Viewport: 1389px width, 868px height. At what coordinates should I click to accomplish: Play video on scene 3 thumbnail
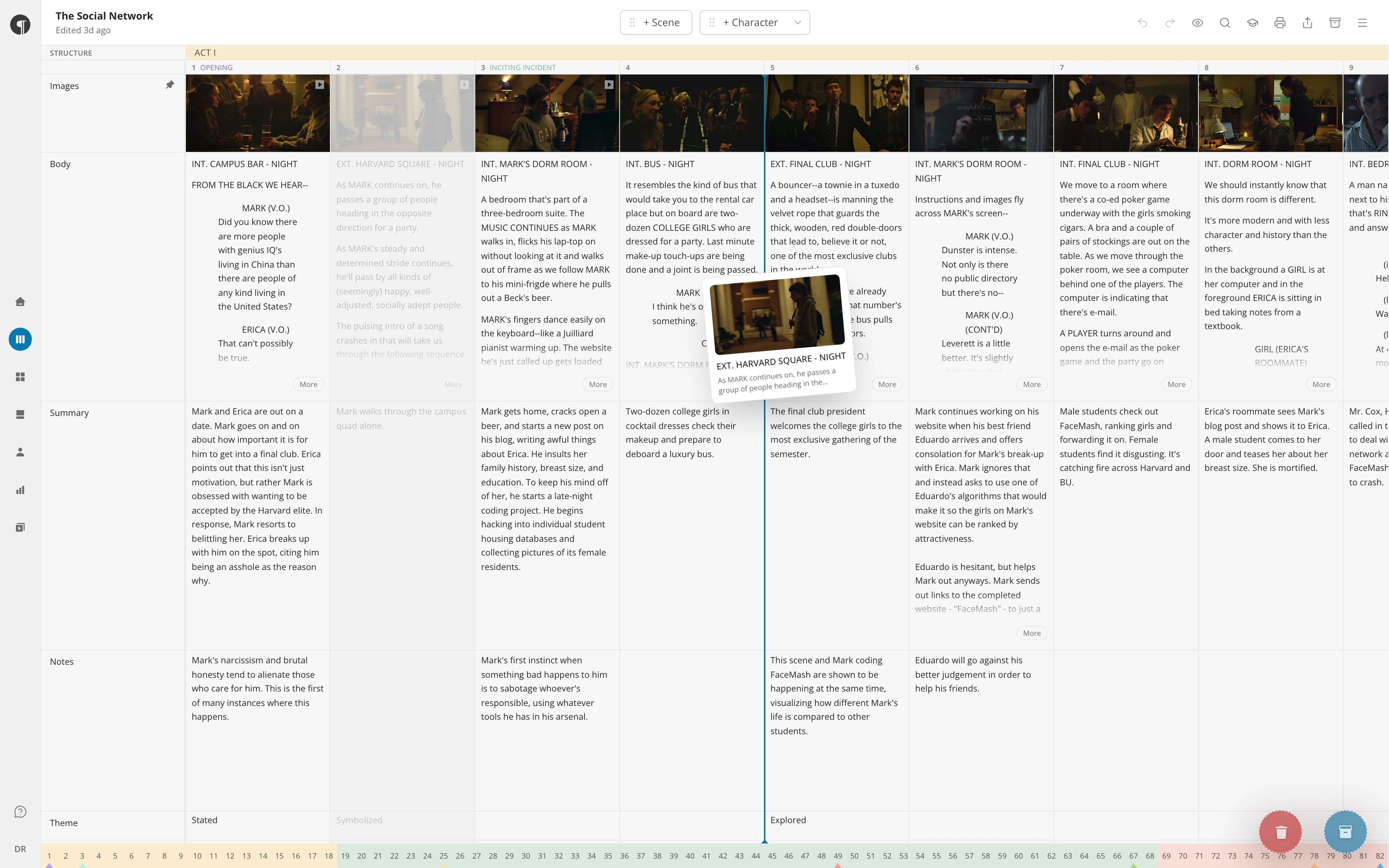tap(609, 84)
